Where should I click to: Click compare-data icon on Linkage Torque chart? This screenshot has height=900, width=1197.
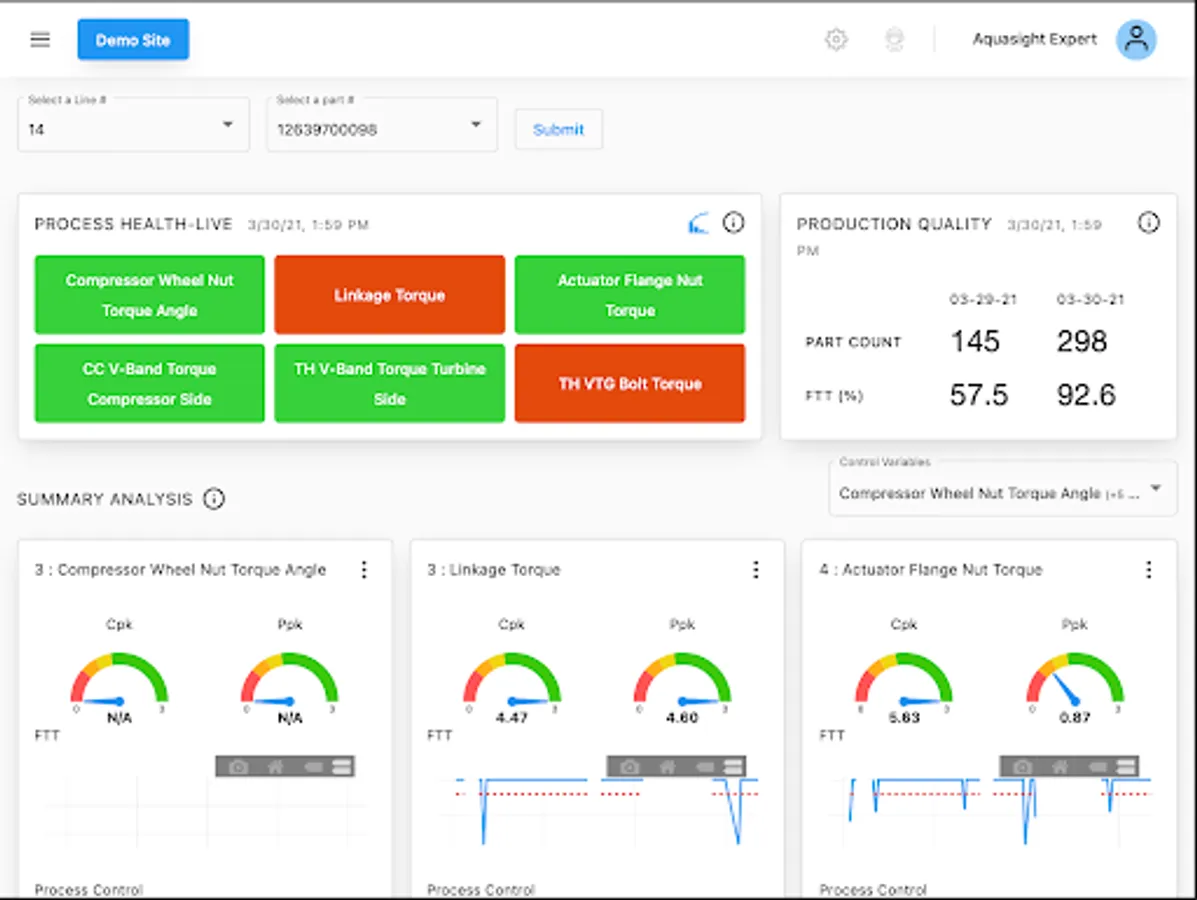coord(734,766)
